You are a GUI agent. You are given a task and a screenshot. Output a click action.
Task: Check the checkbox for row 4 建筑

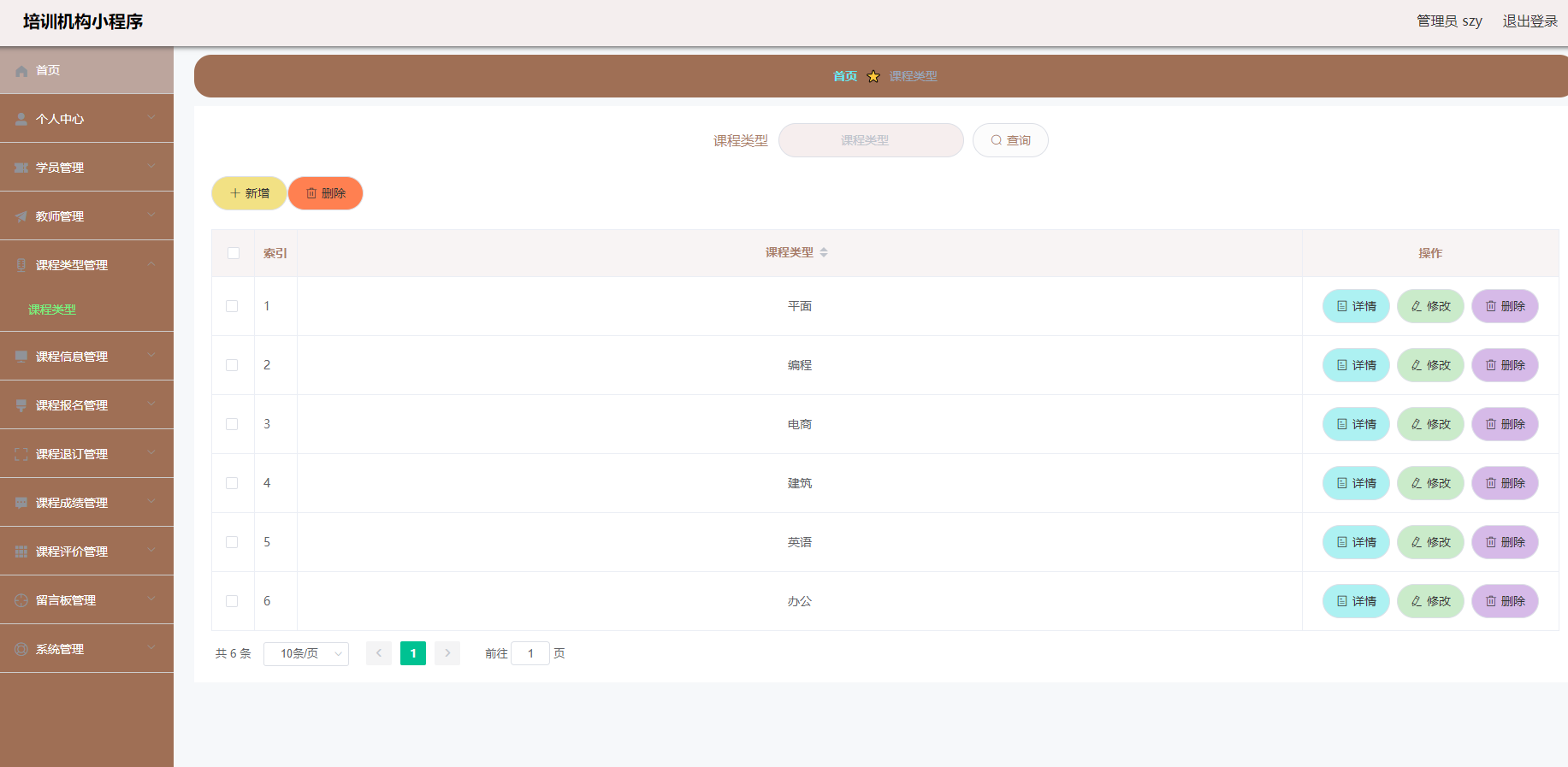[x=232, y=483]
